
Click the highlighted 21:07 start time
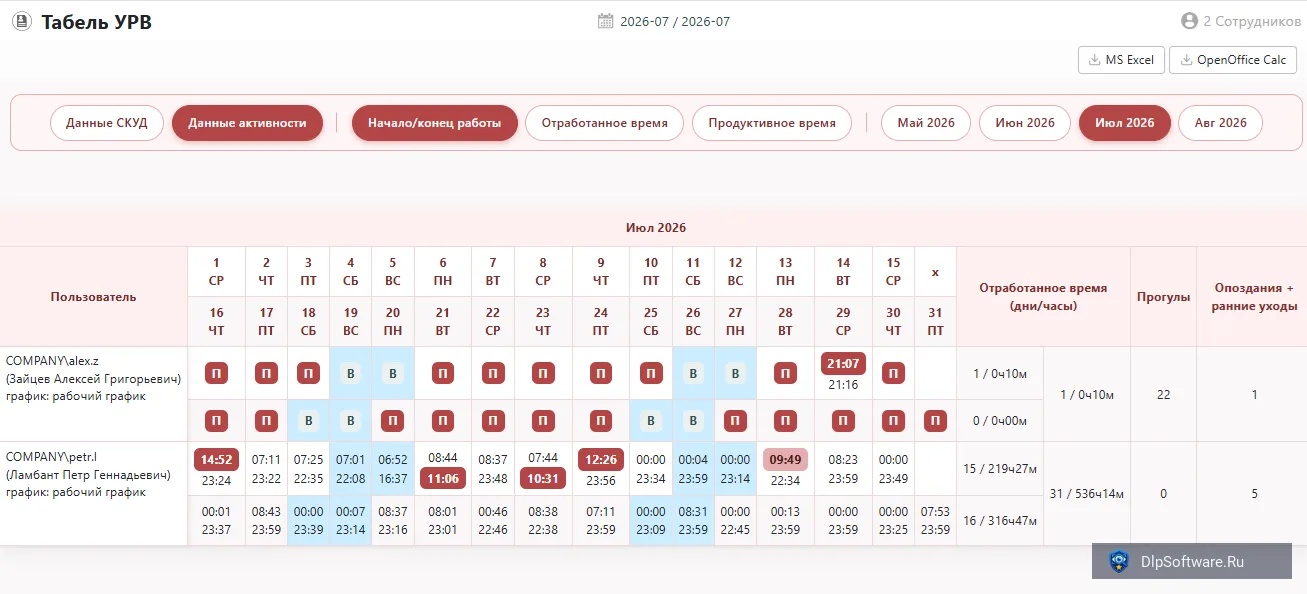(843, 364)
